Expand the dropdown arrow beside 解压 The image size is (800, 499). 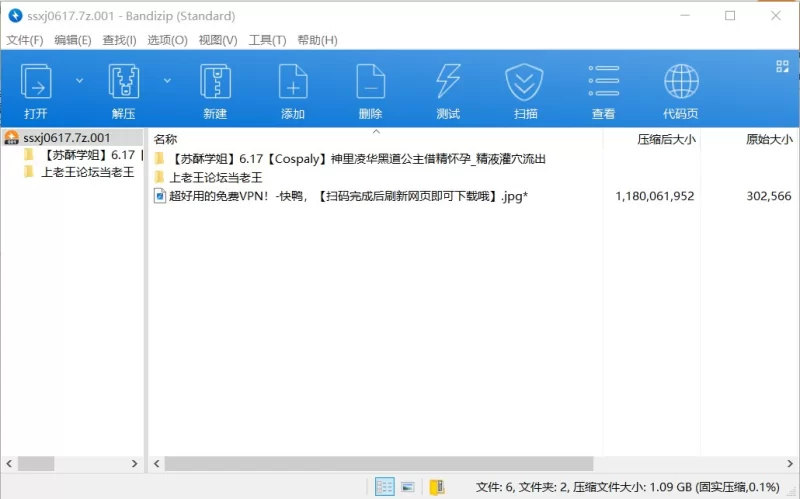pyautogui.click(x=167, y=81)
